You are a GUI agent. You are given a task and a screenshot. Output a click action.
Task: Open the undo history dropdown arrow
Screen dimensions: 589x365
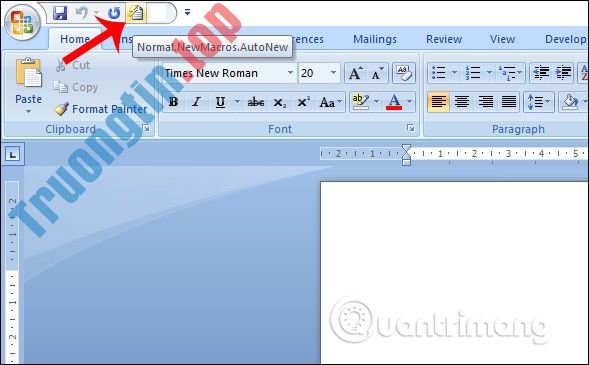coord(97,14)
